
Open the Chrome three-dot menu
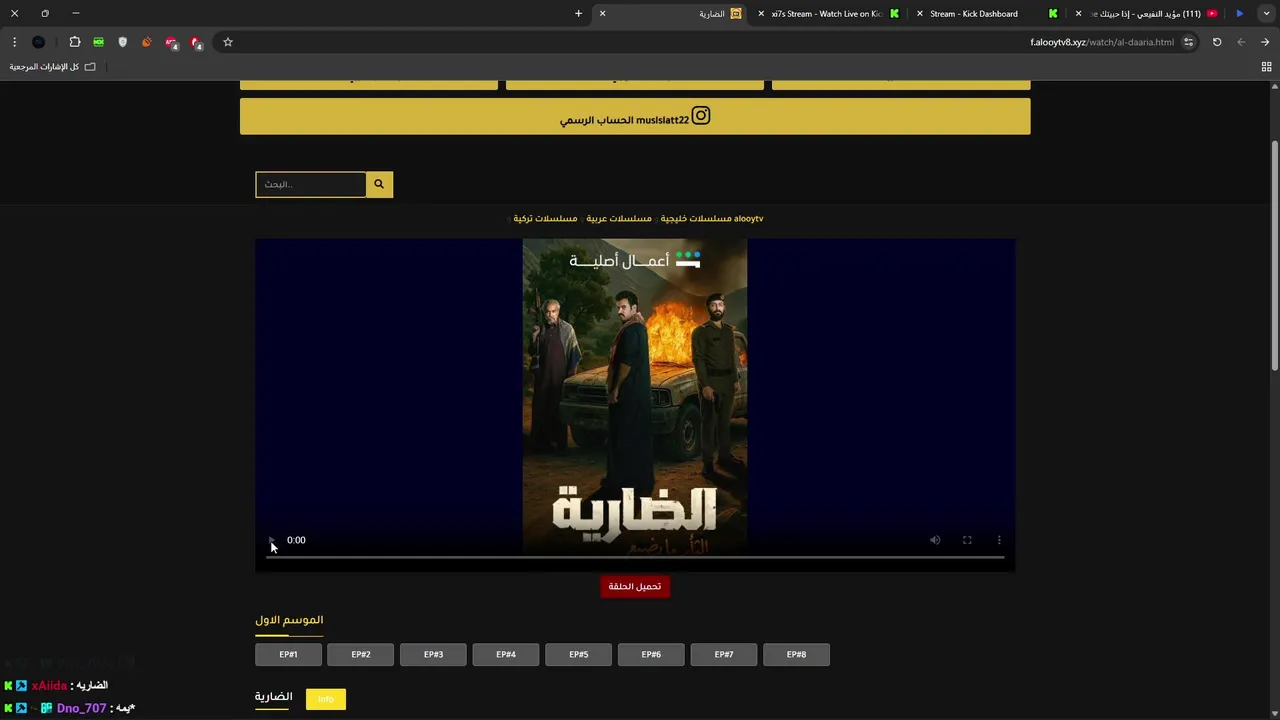14,42
